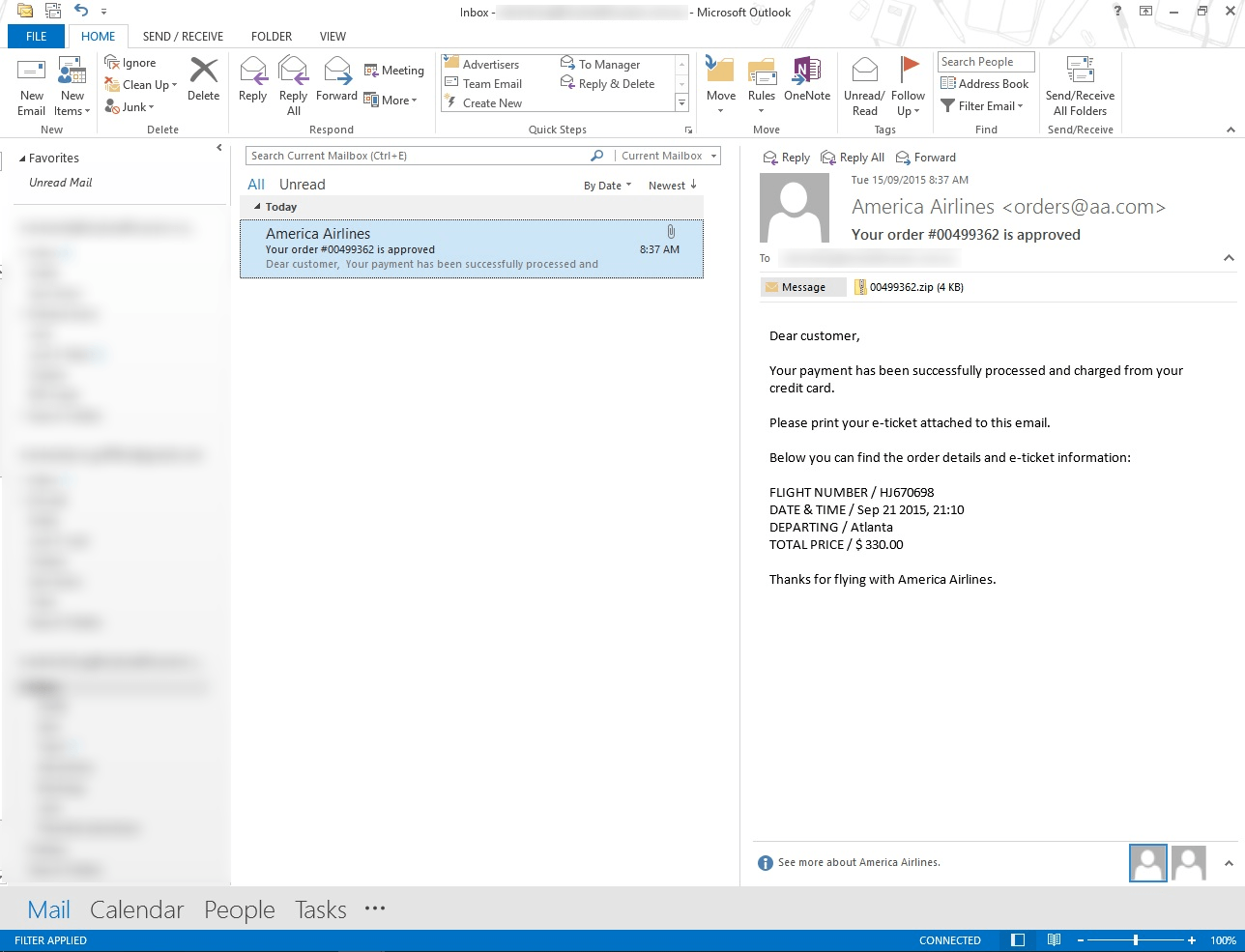Open the FILE tab

tap(36, 37)
